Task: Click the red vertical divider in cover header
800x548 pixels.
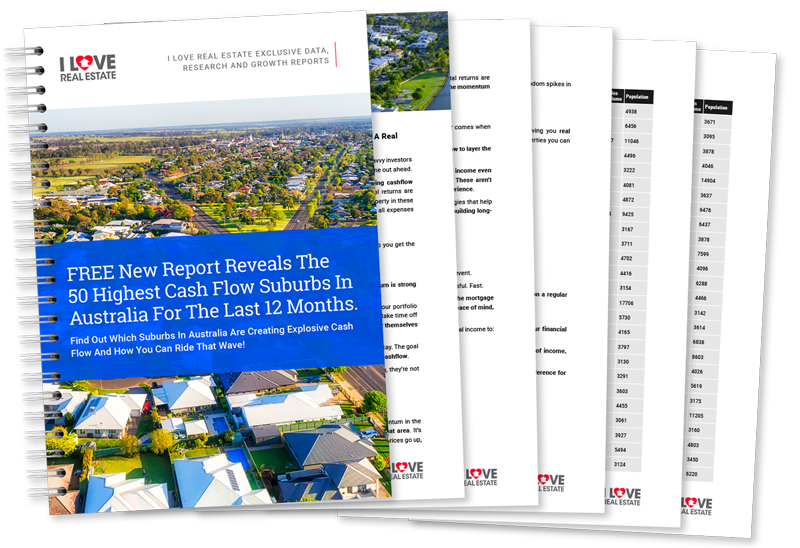Action: (337, 54)
